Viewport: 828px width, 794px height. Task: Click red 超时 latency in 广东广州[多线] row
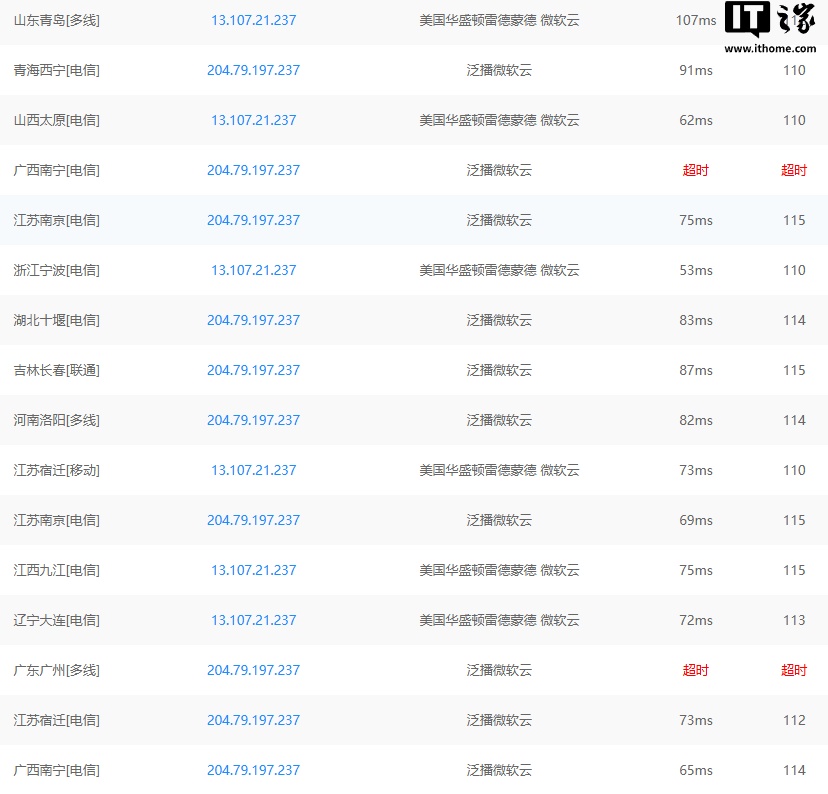pyautogui.click(x=695, y=670)
